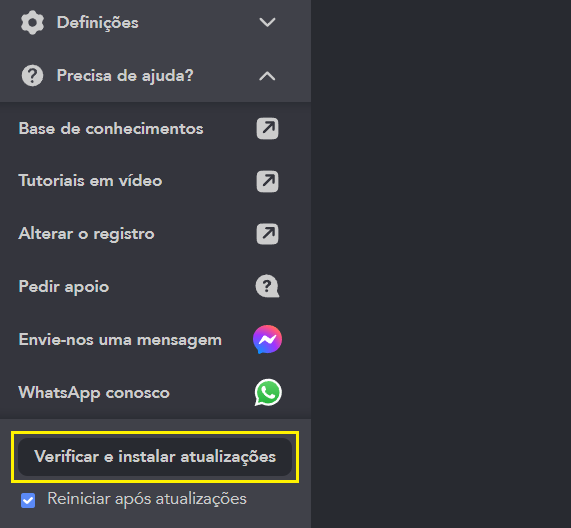571x528 pixels.
Task: Click the Definições gear icon
Action: tap(32, 23)
